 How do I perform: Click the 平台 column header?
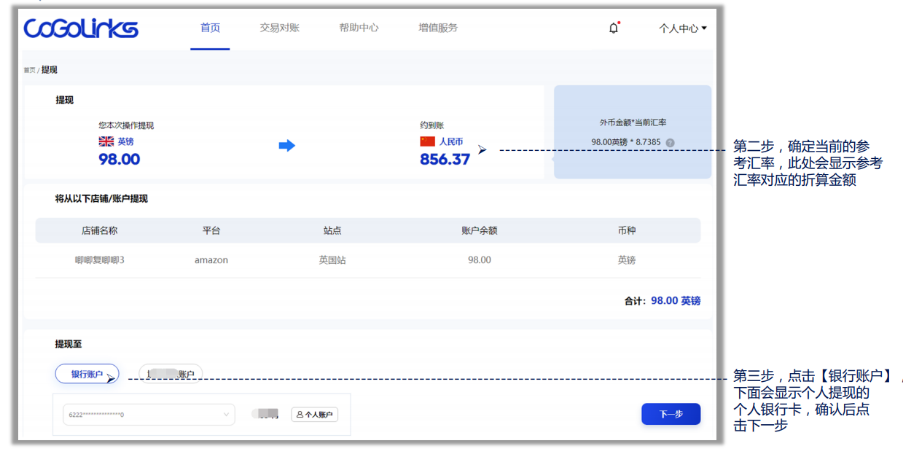[x=211, y=230]
